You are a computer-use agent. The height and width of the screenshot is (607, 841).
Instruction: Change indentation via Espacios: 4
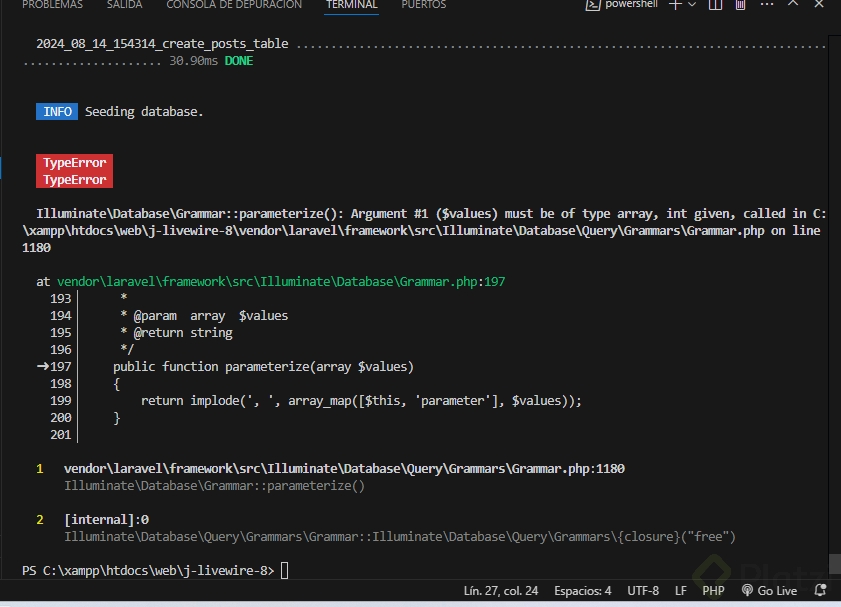tap(582, 591)
